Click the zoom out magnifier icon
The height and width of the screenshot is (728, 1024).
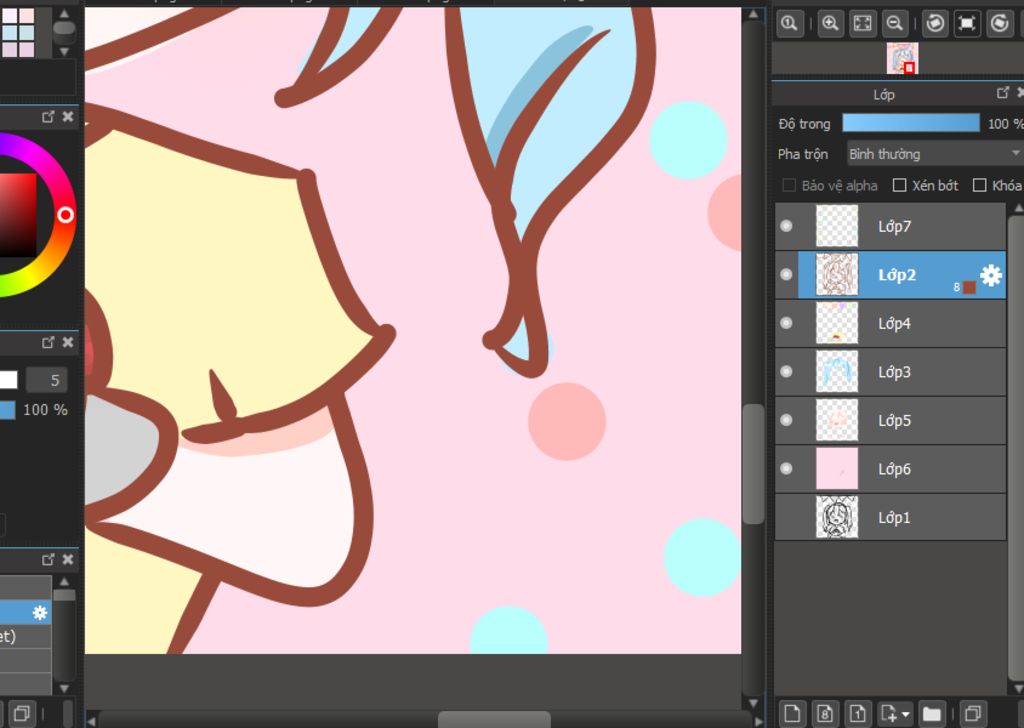[895, 23]
